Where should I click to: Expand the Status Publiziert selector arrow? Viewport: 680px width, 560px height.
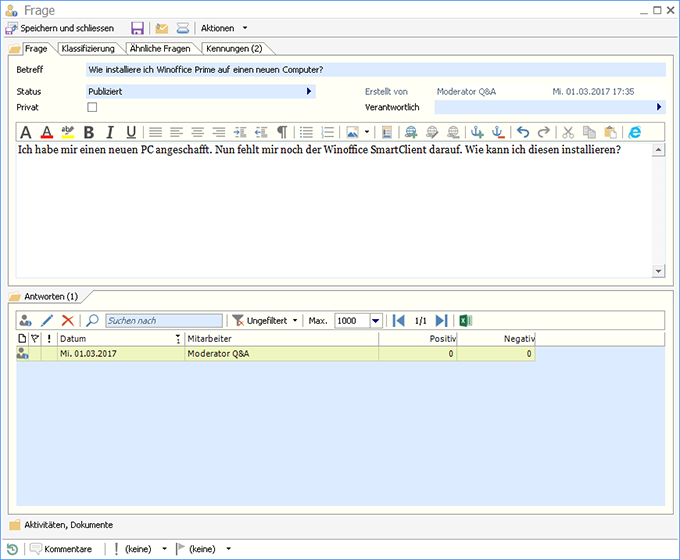[x=309, y=92]
